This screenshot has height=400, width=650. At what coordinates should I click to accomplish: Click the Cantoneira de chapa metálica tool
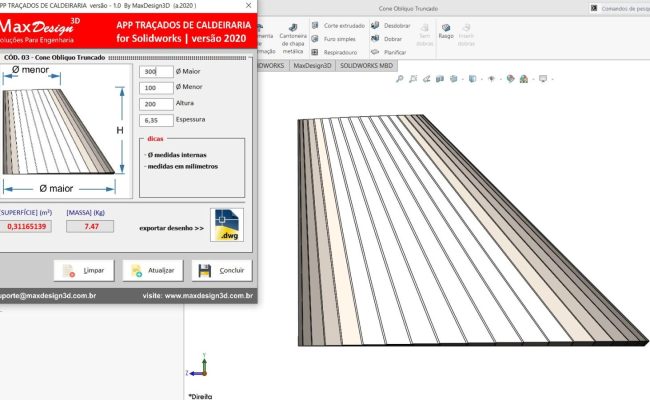[x=293, y=39]
